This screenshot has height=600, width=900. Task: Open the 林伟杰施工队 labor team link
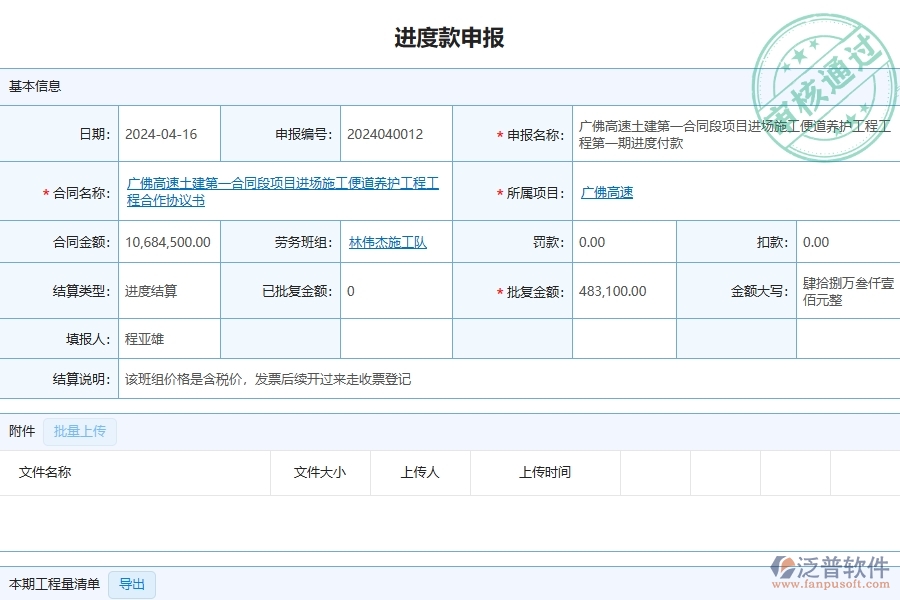386,241
